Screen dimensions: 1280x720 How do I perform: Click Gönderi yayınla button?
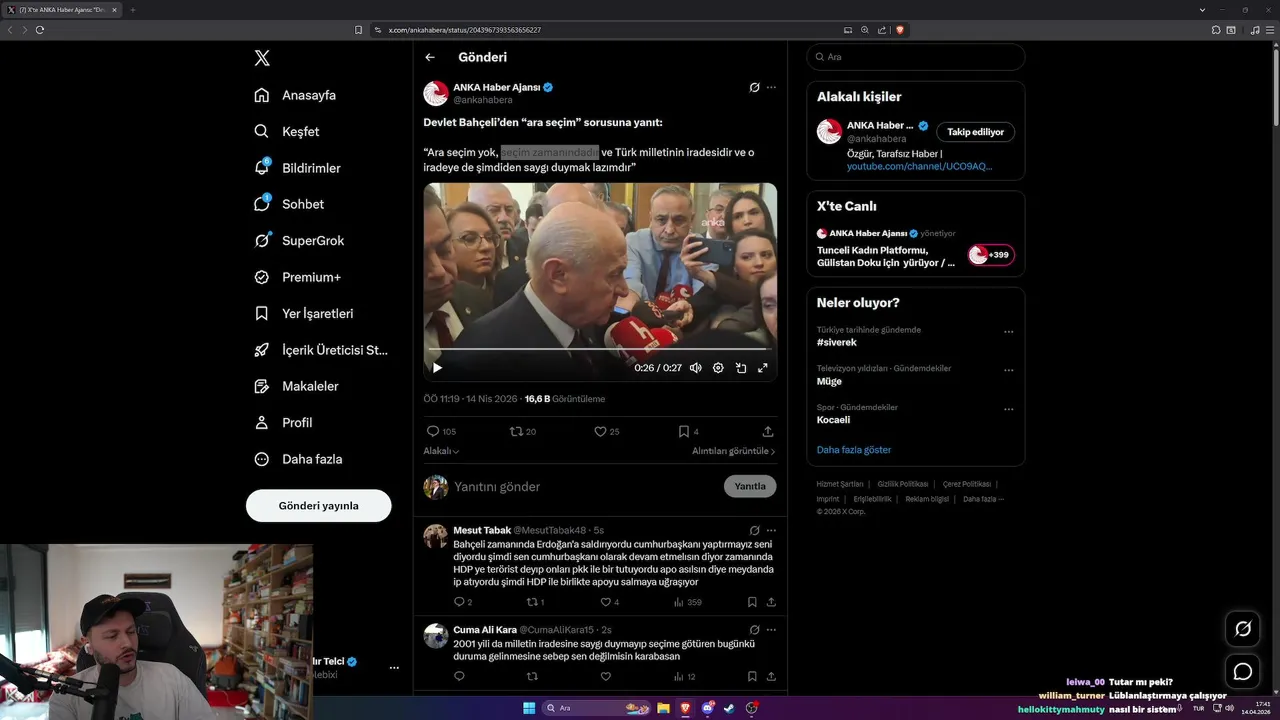318,506
